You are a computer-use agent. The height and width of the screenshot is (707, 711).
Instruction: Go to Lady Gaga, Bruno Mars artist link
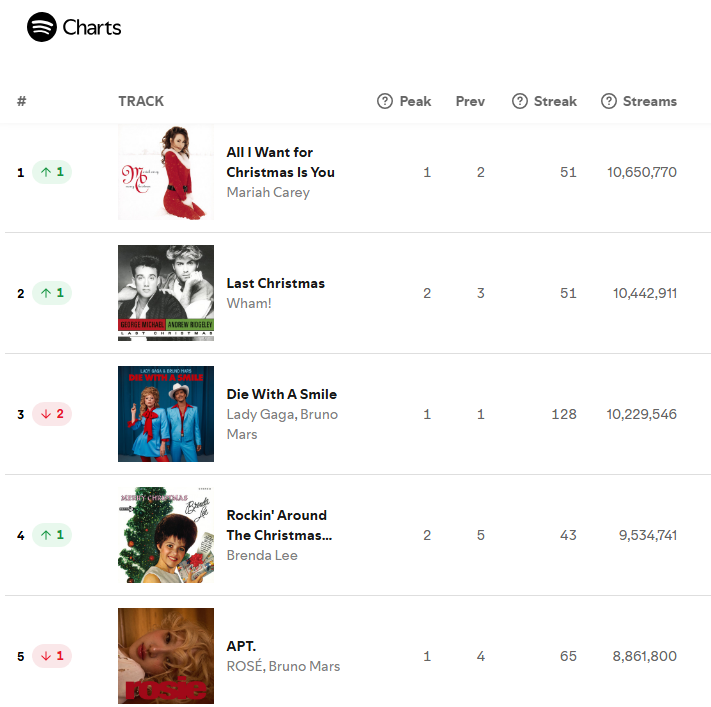[x=282, y=424]
